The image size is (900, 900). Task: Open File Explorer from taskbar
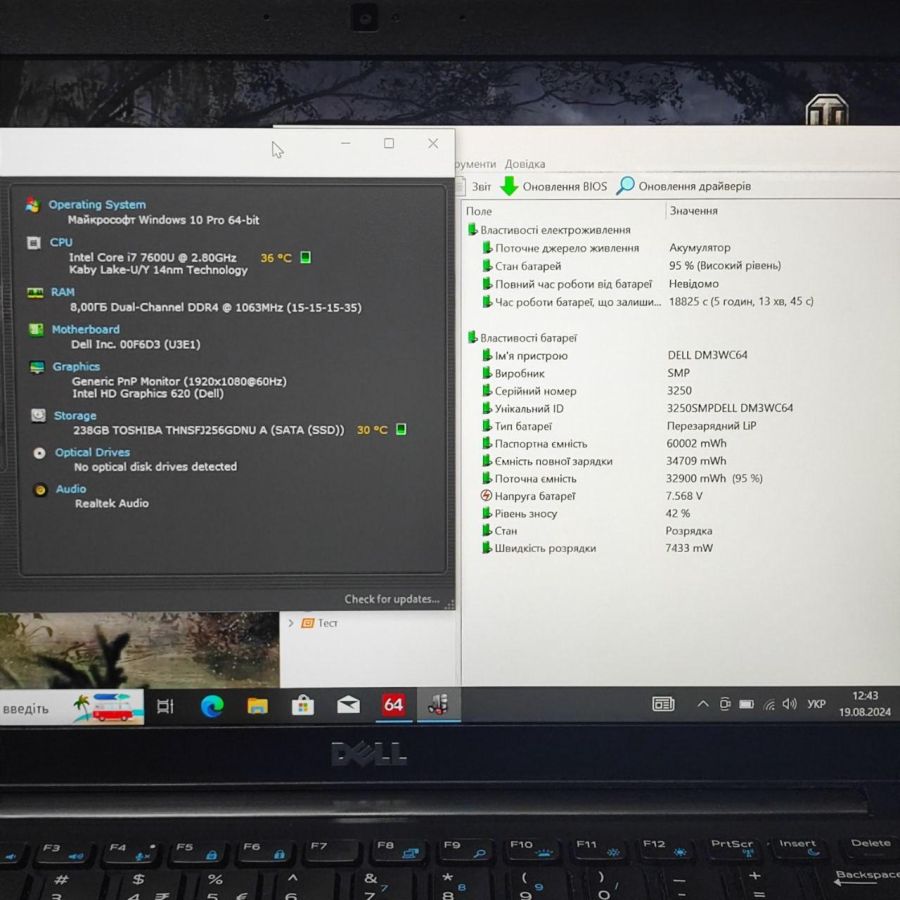[258, 706]
